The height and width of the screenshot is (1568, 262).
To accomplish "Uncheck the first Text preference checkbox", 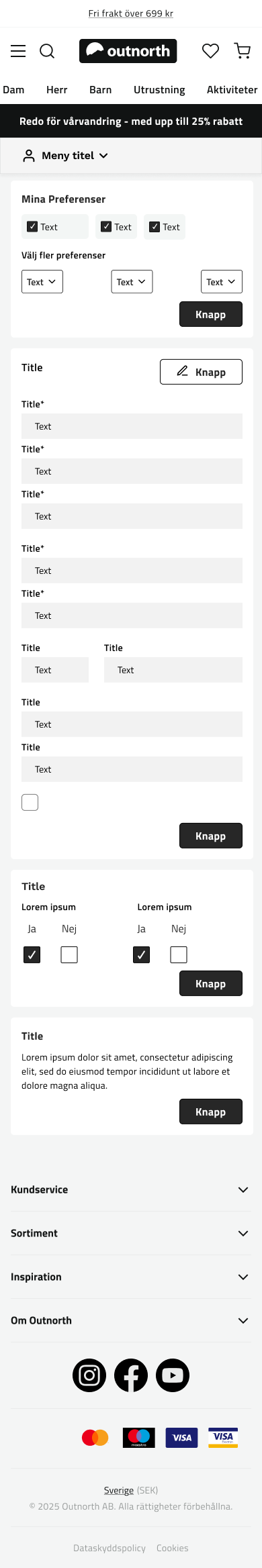I will (x=32, y=226).
